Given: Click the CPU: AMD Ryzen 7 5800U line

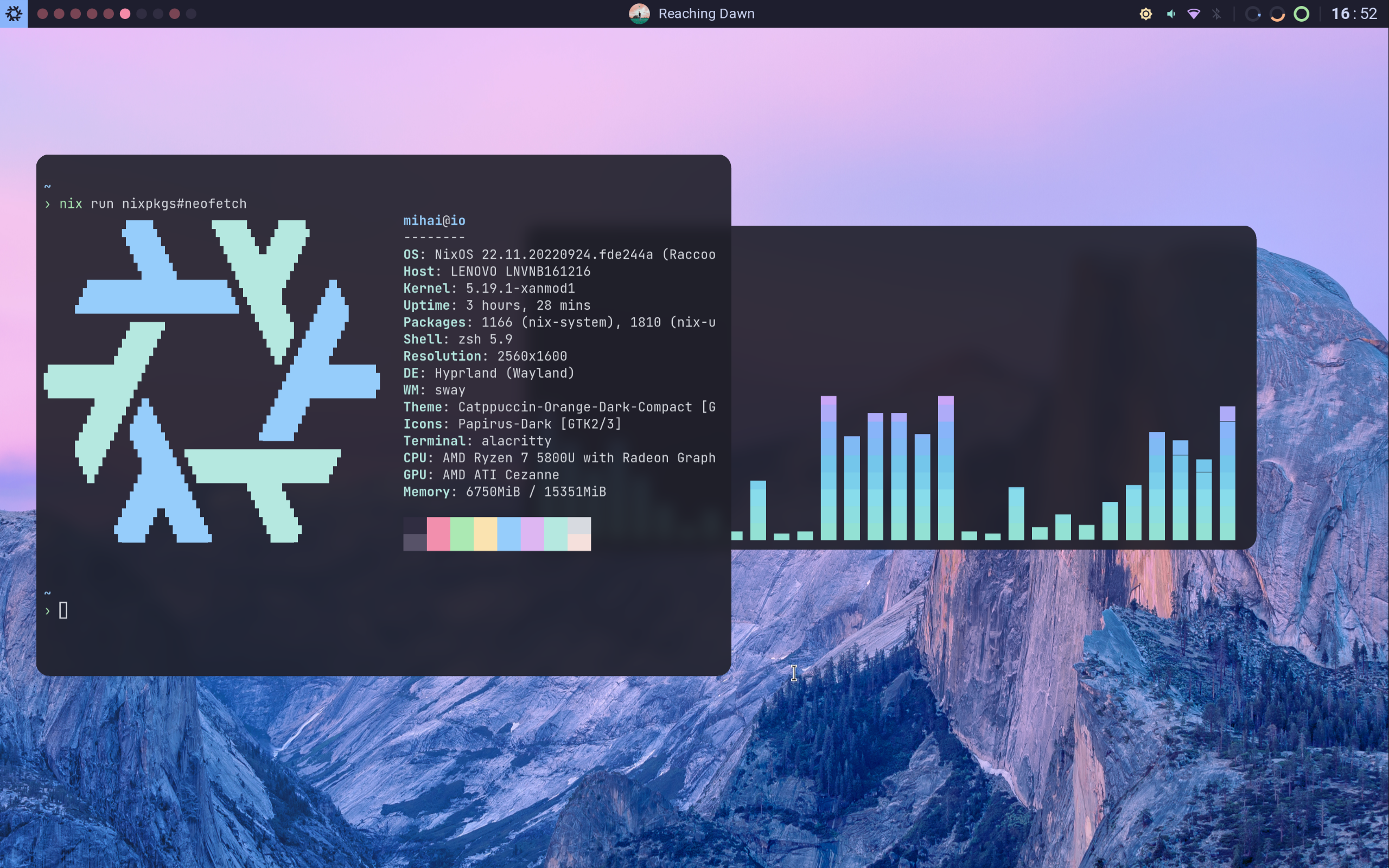Looking at the screenshot, I should tap(559, 457).
